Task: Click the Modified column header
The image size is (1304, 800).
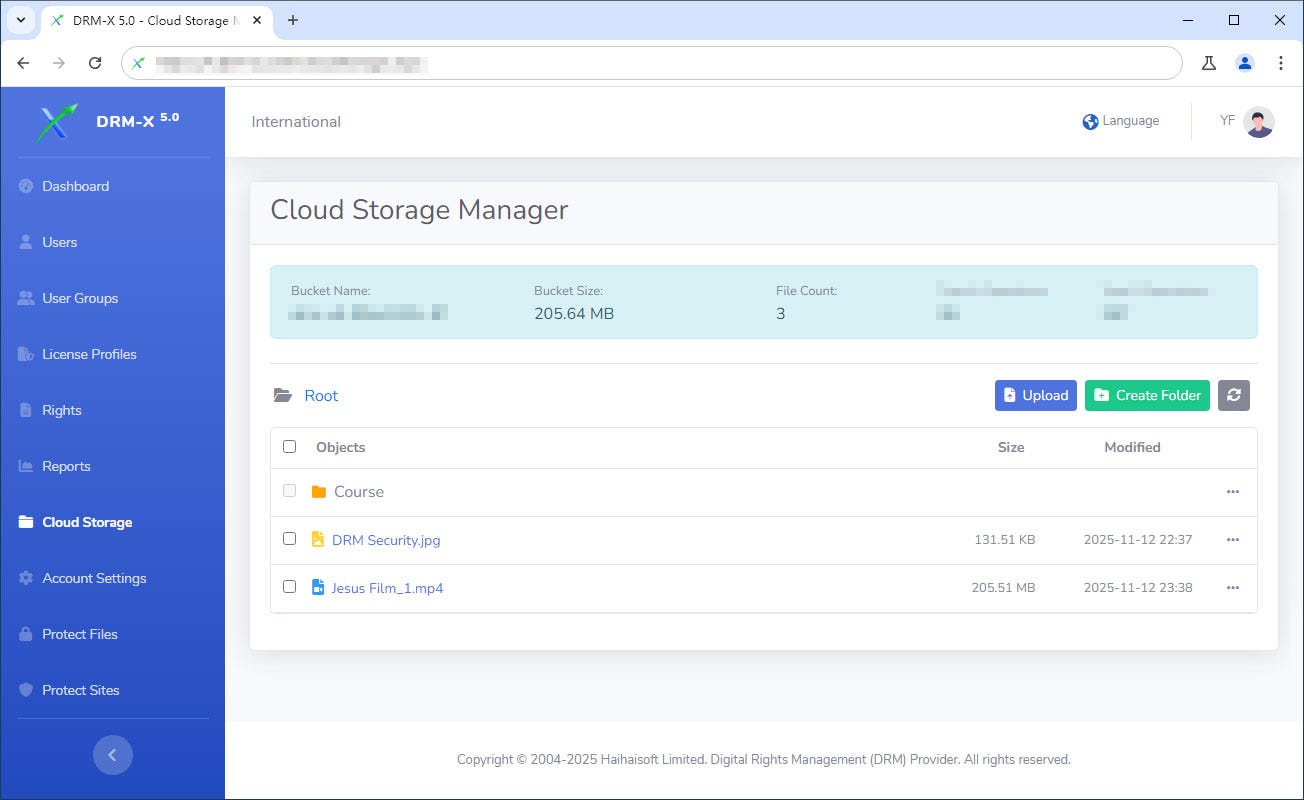Action: click(x=1132, y=447)
